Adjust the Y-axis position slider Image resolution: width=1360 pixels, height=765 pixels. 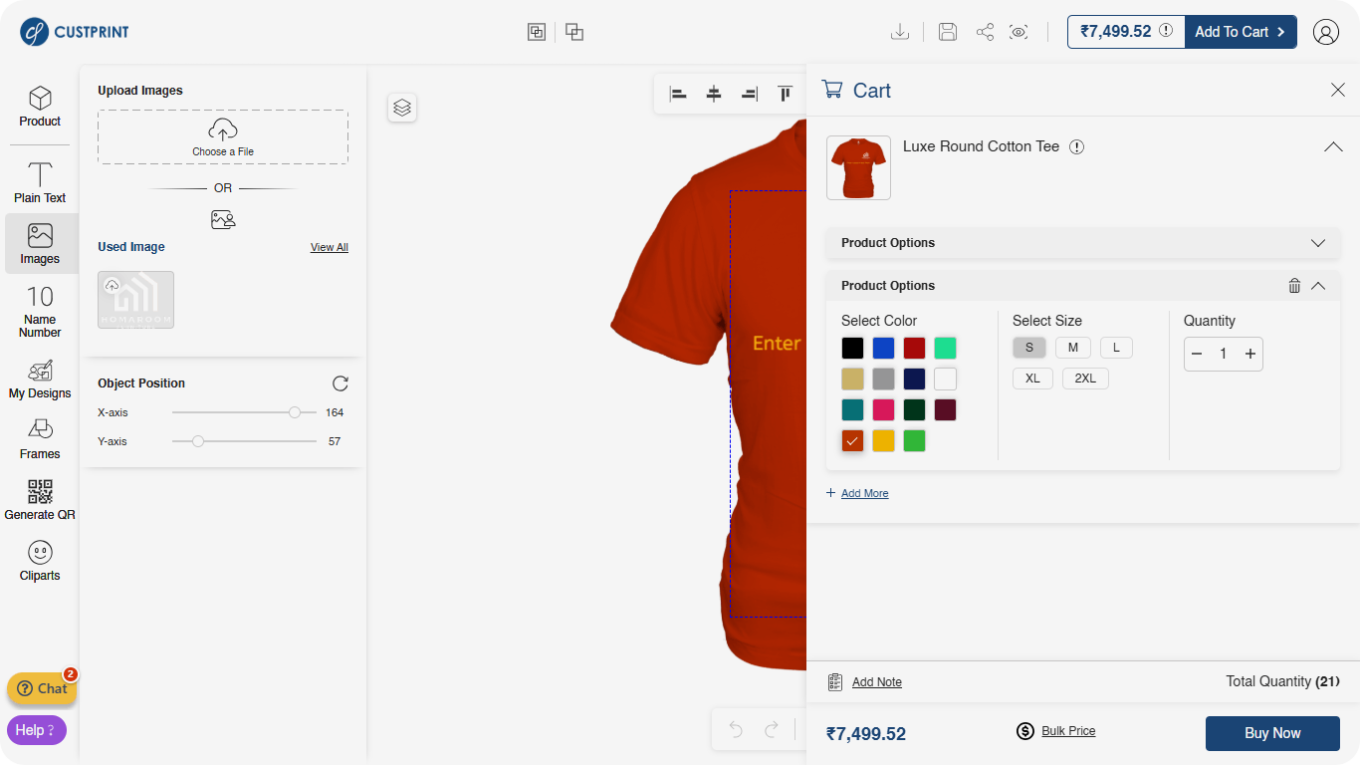click(244, 441)
